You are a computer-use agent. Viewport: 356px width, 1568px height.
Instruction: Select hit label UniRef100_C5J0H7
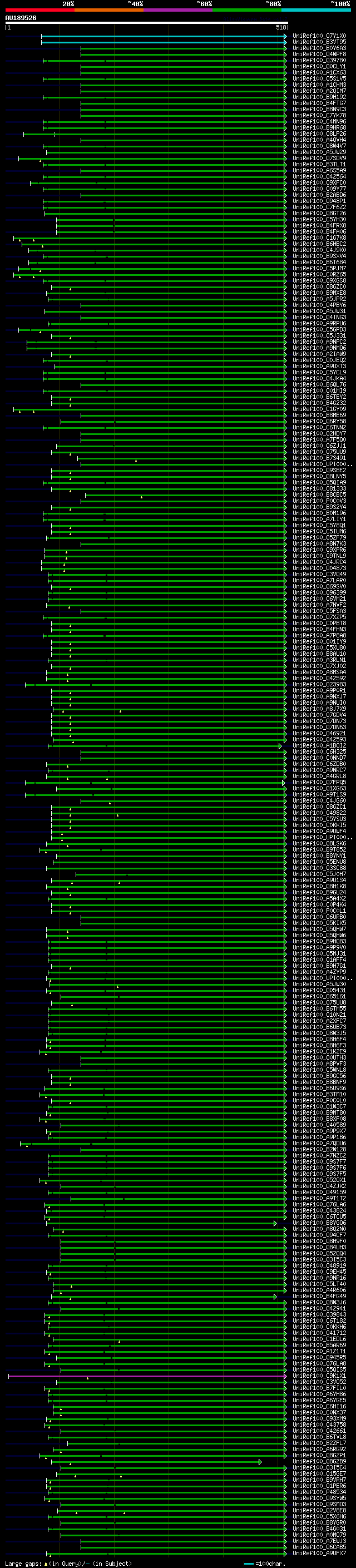[x=319, y=874]
